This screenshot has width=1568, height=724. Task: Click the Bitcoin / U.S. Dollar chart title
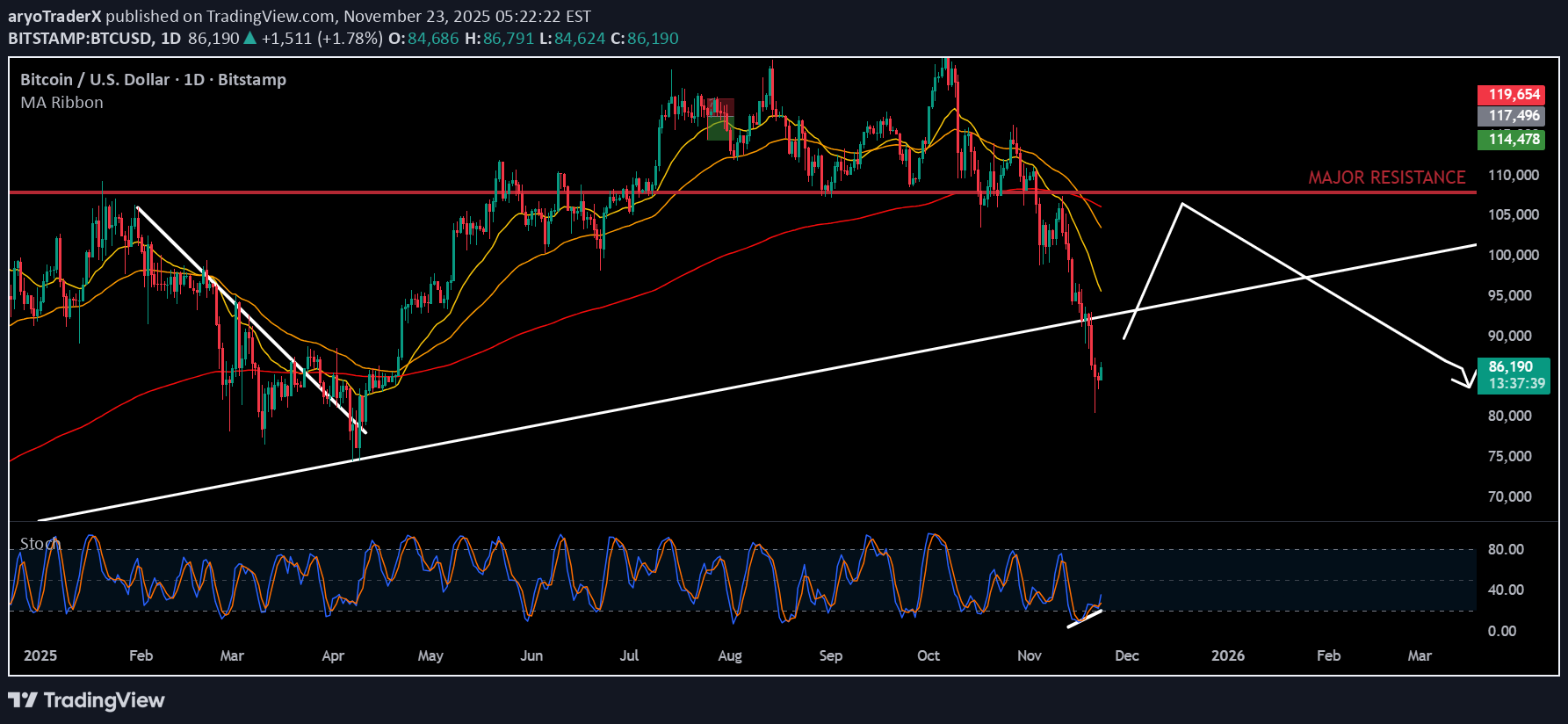(153, 80)
